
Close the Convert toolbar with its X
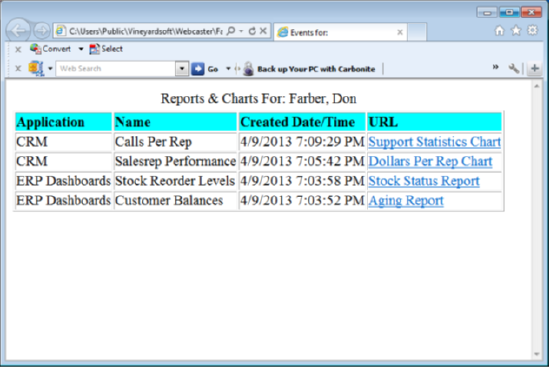click(x=18, y=49)
